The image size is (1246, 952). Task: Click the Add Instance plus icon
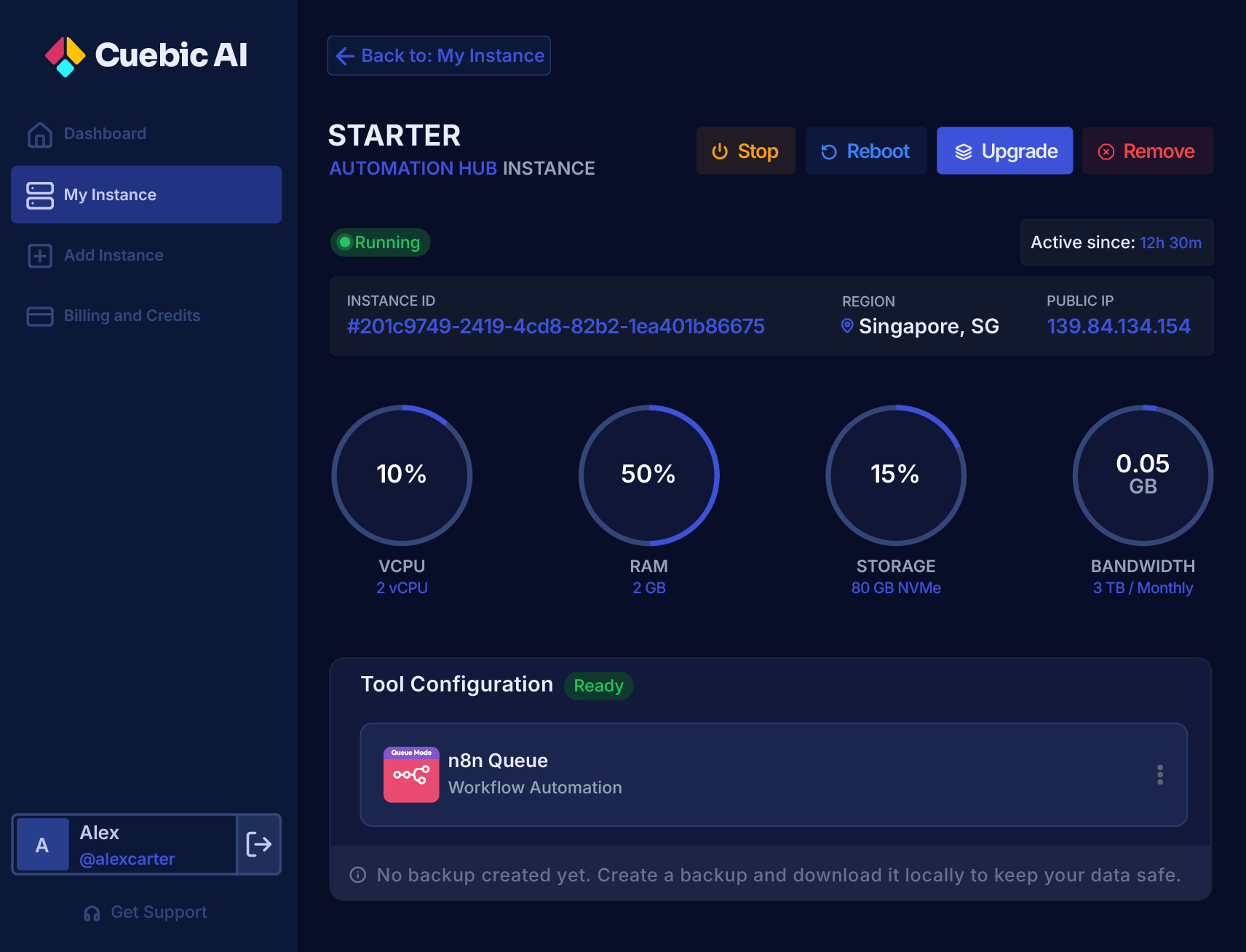click(x=40, y=255)
